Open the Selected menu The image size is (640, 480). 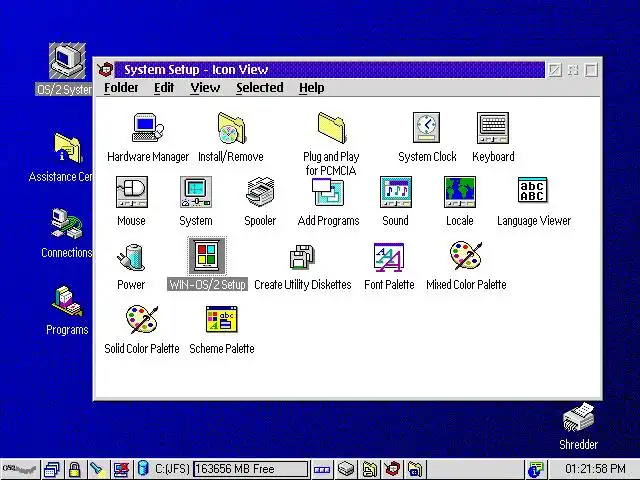pos(260,87)
